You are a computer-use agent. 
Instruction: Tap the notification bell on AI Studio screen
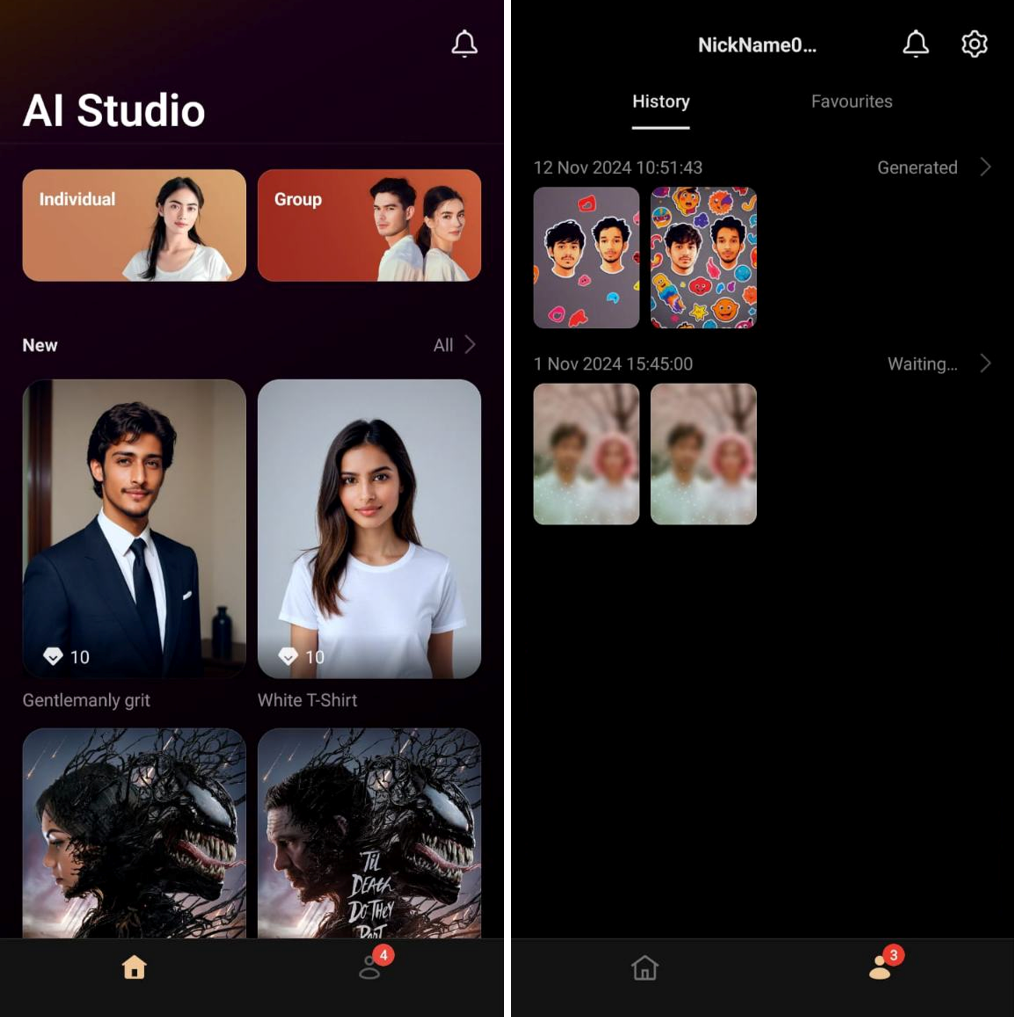(464, 44)
